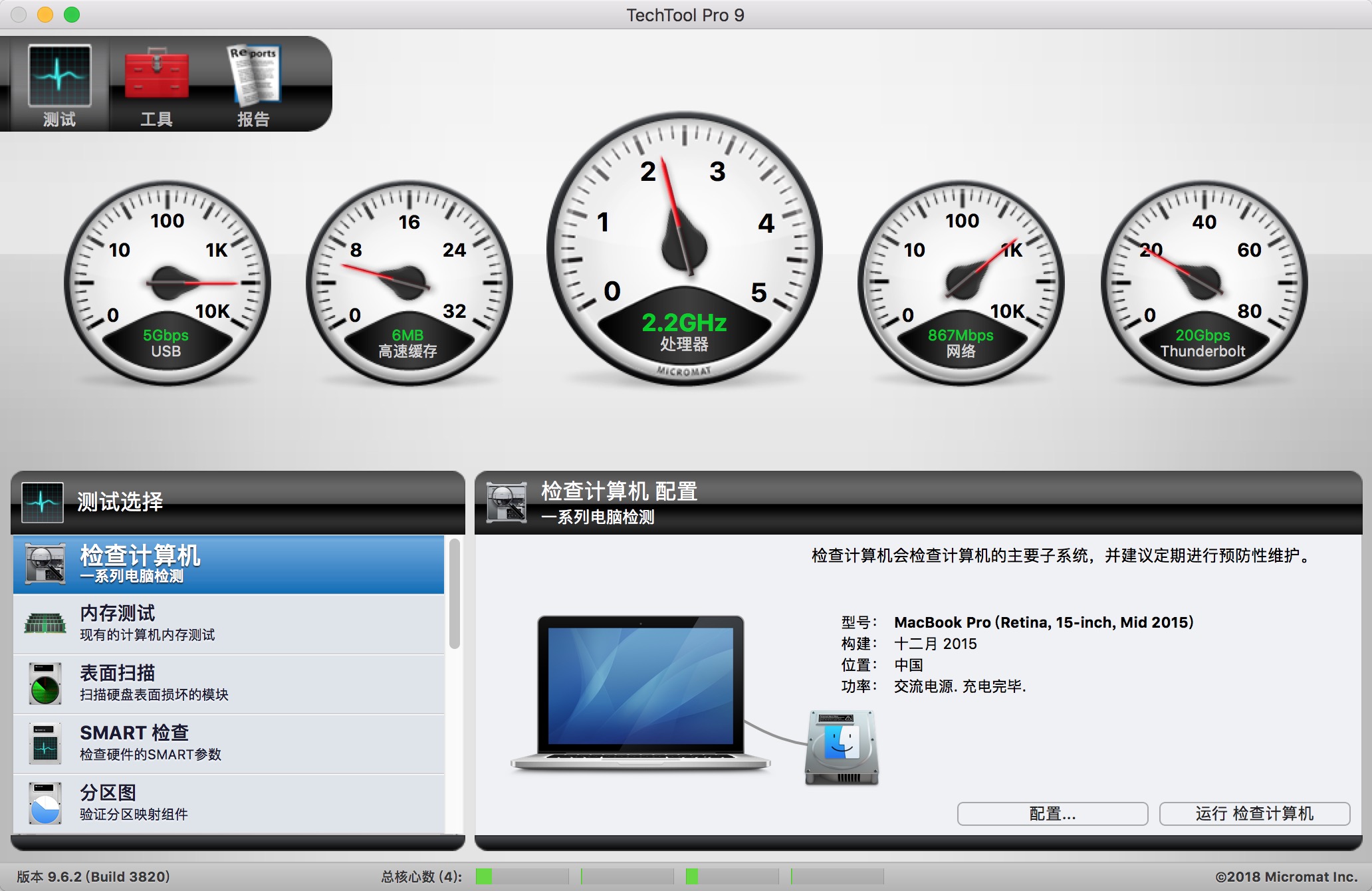Click the MacBook Pro laptop image
This screenshot has height=891, width=1372.
640,693
